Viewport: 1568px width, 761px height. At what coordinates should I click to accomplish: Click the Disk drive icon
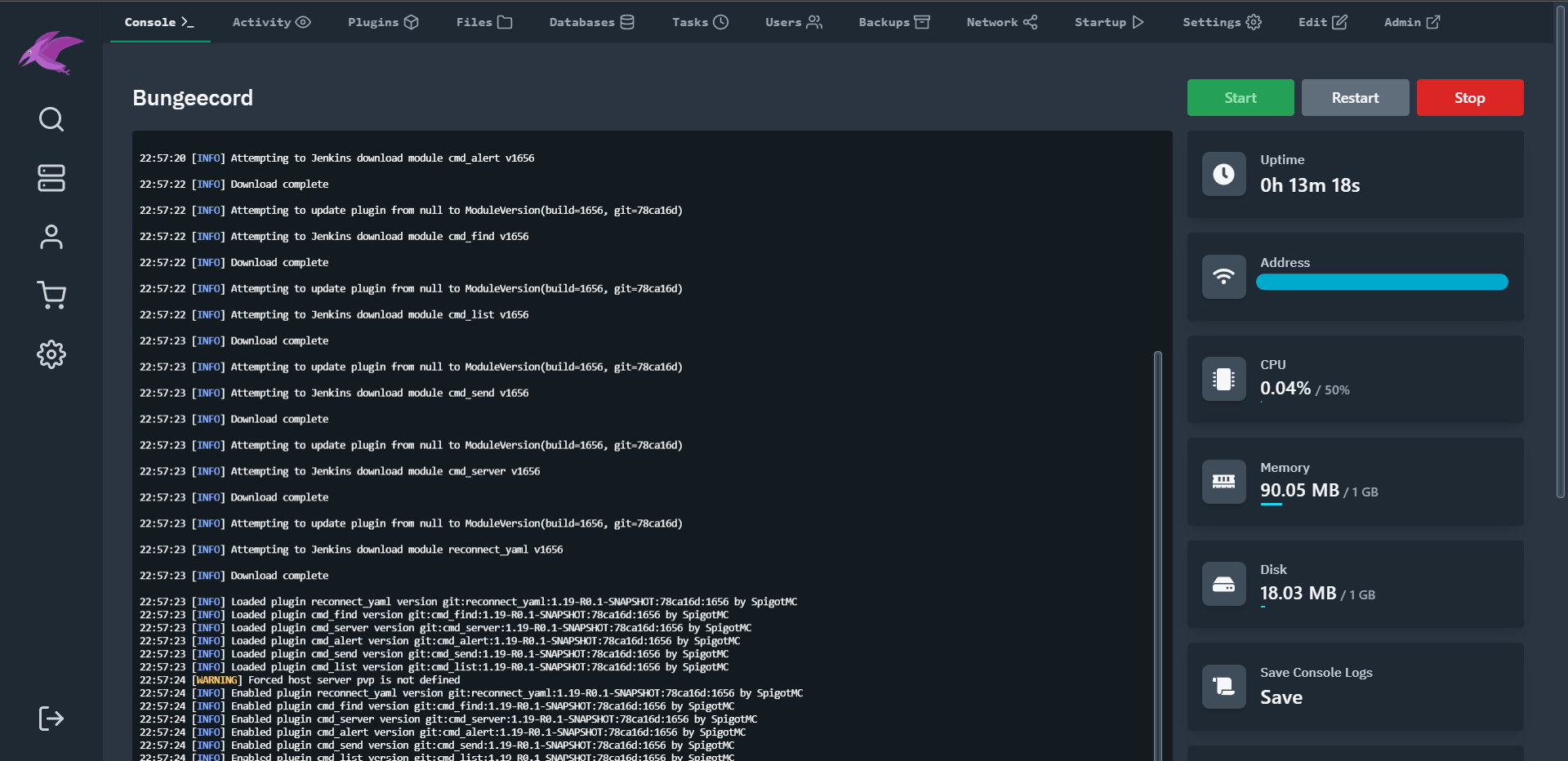coord(1223,584)
